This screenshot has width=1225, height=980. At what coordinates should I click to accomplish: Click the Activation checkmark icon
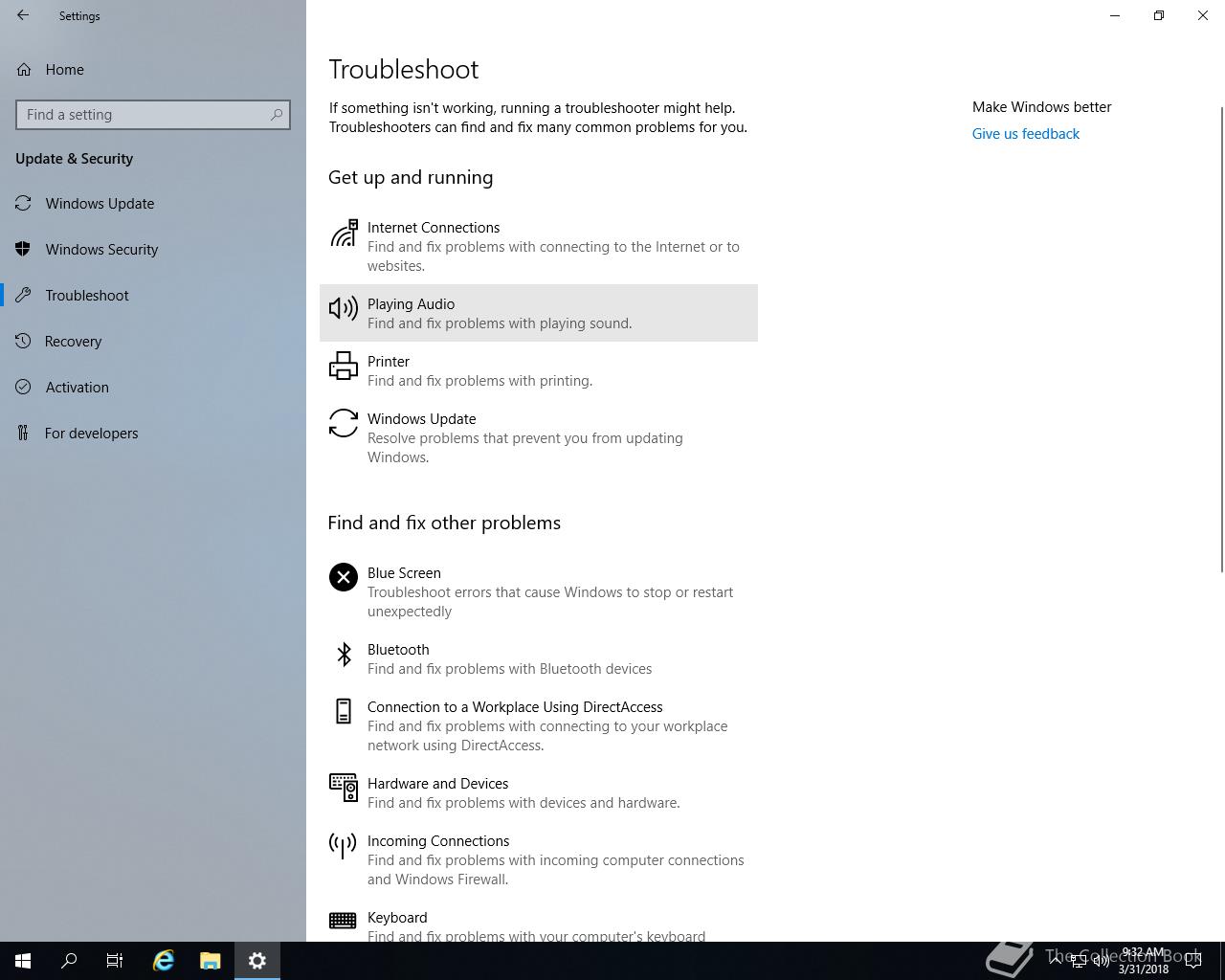[x=24, y=387]
